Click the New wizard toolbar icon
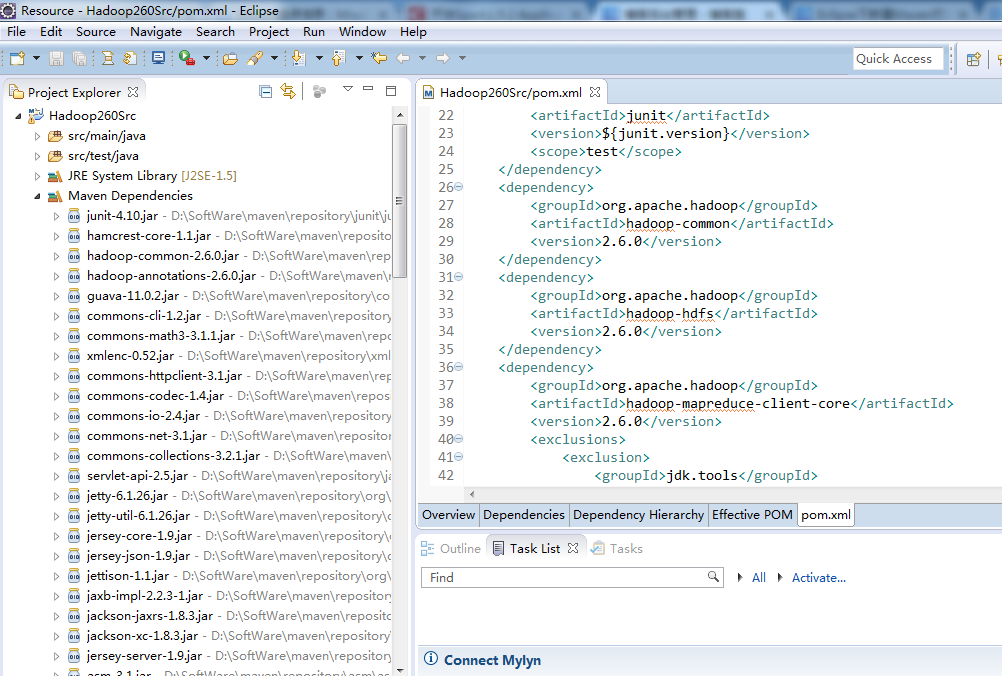Image resolution: width=1002 pixels, height=676 pixels. pyautogui.click(x=17, y=58)
